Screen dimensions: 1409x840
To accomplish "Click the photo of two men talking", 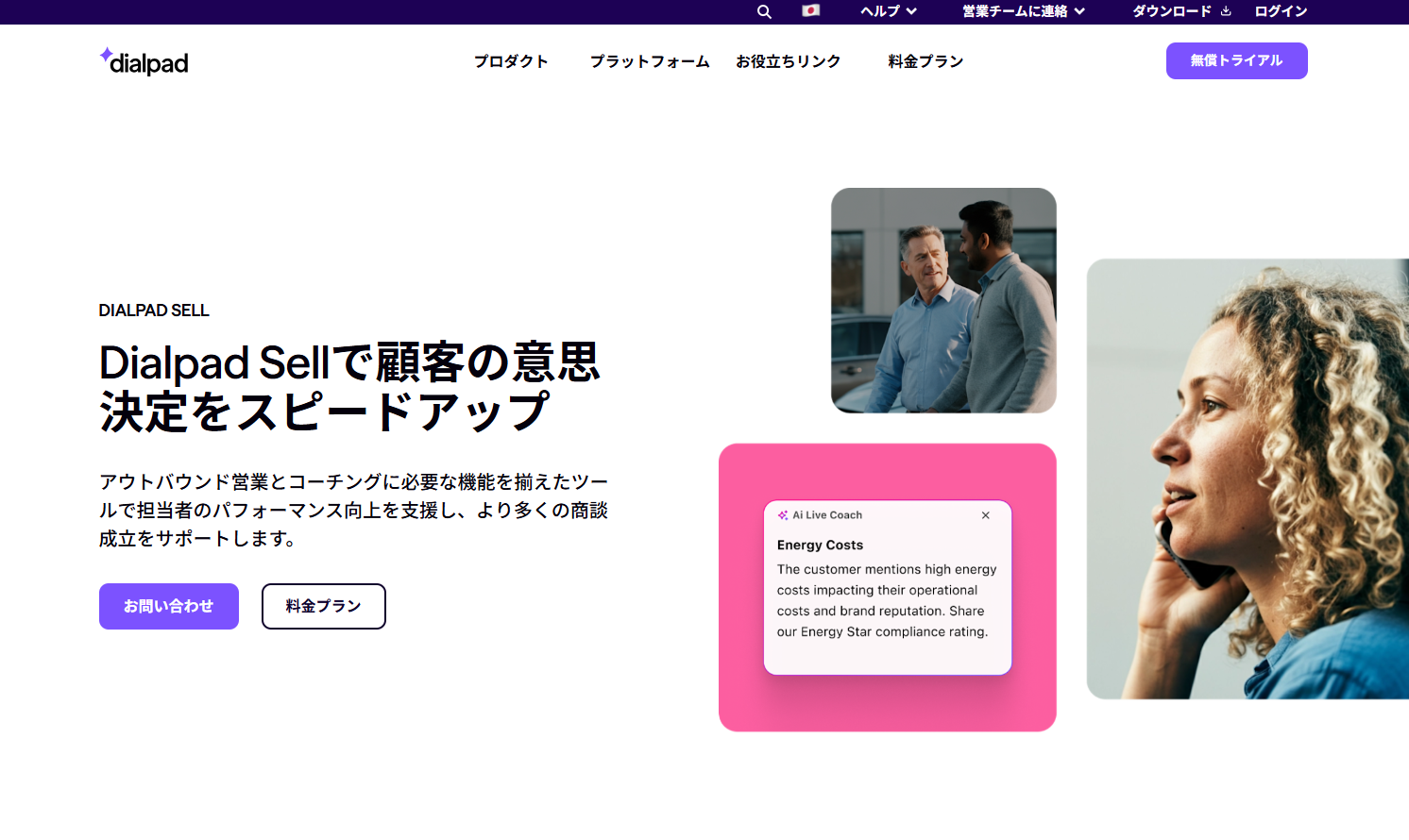I will coord(943,300).
